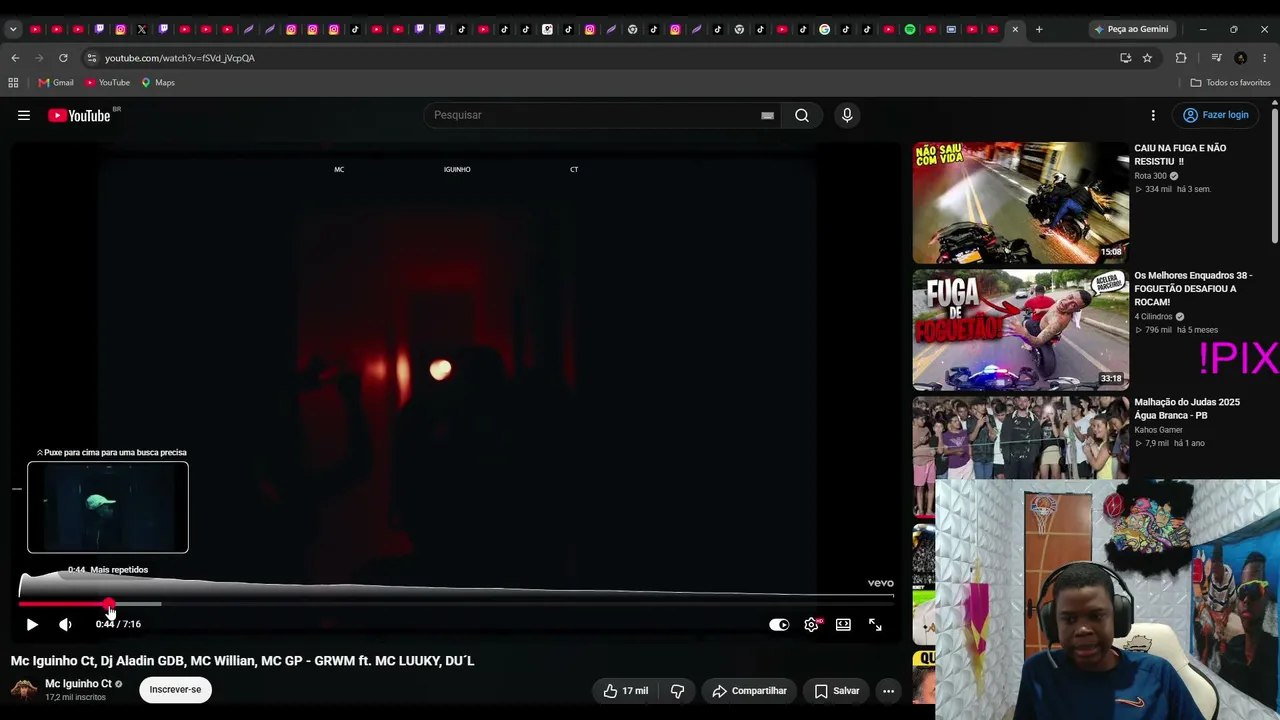
Task: Open more actions menu under the video
Action: tap(888, 691)
